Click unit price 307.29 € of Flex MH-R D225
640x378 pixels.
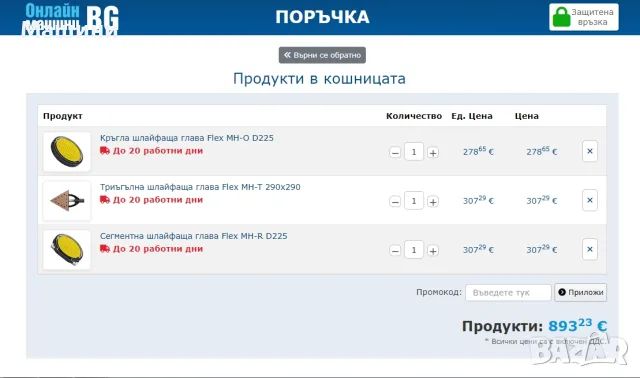478,249
